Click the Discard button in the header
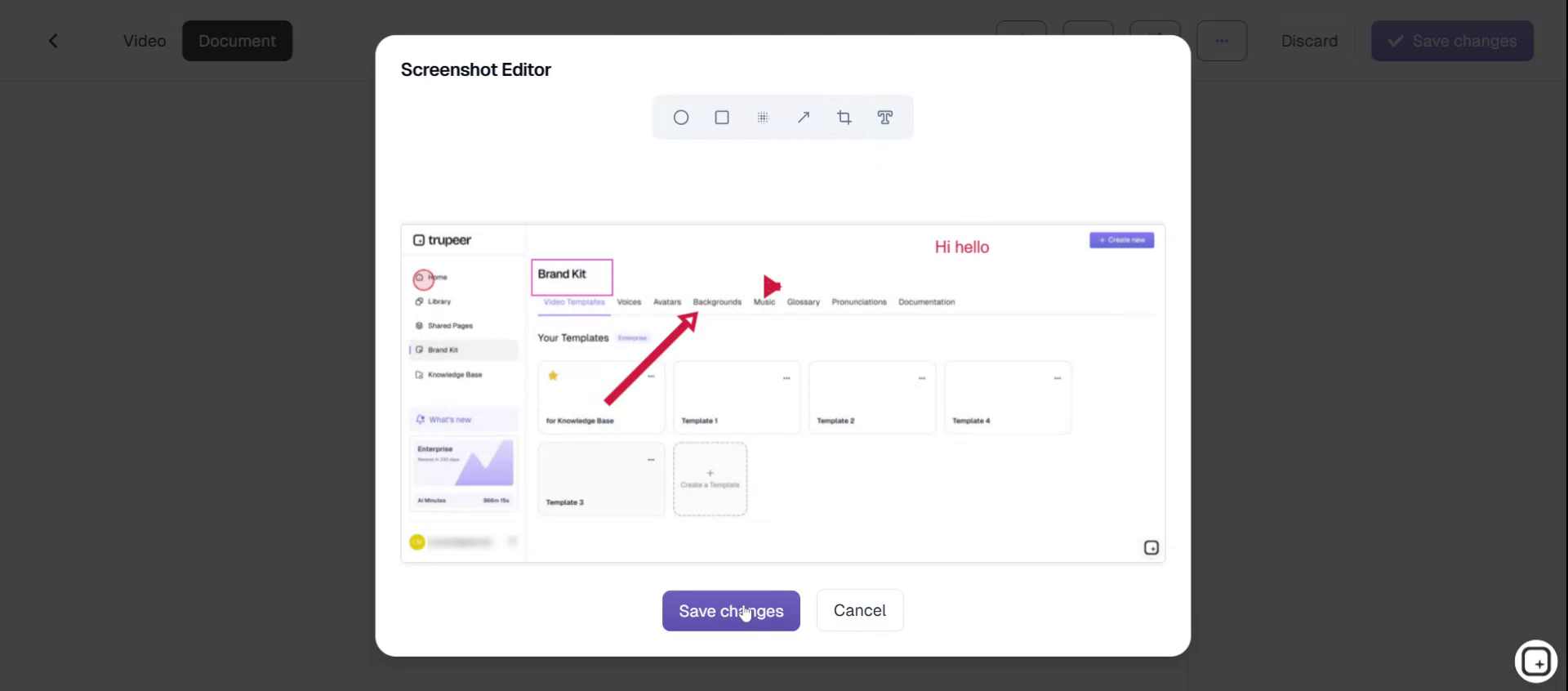Image resolution: width=1568 pixels, height=691 pixels. [1309, 41]
